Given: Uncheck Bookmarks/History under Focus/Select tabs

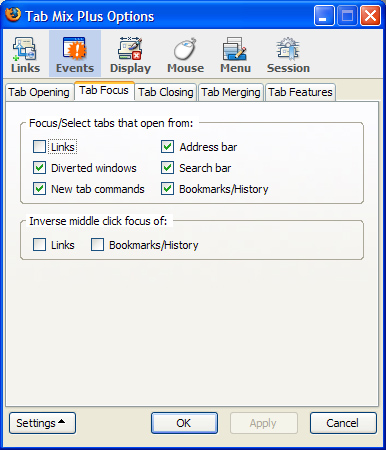Looking at the screenshot, I should (167, 189).
